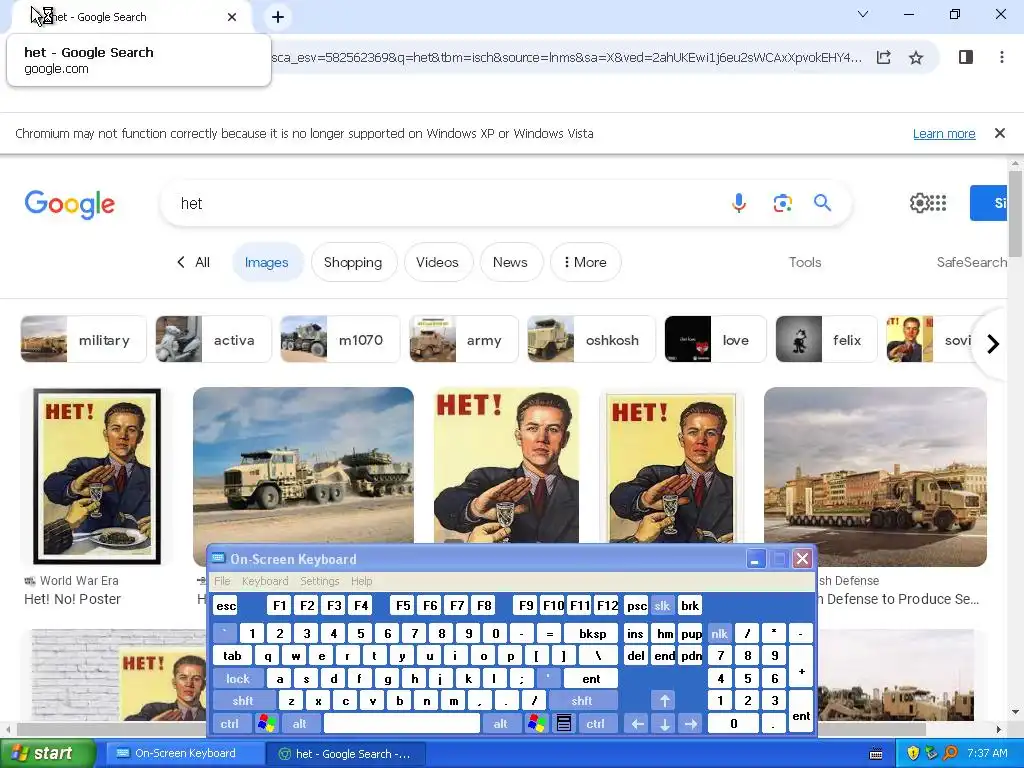Click the down arrow key
The width and height of the screenshot is (1024, 768).
[x=664, y=724]
